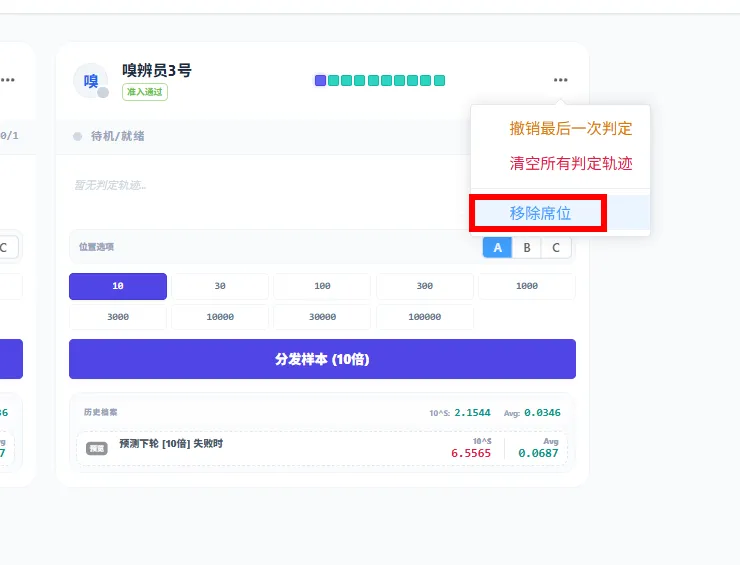This screenshot has width=740, height=565.
Task: Click the 嗅辨员3号 name heading
Action: 157,70
